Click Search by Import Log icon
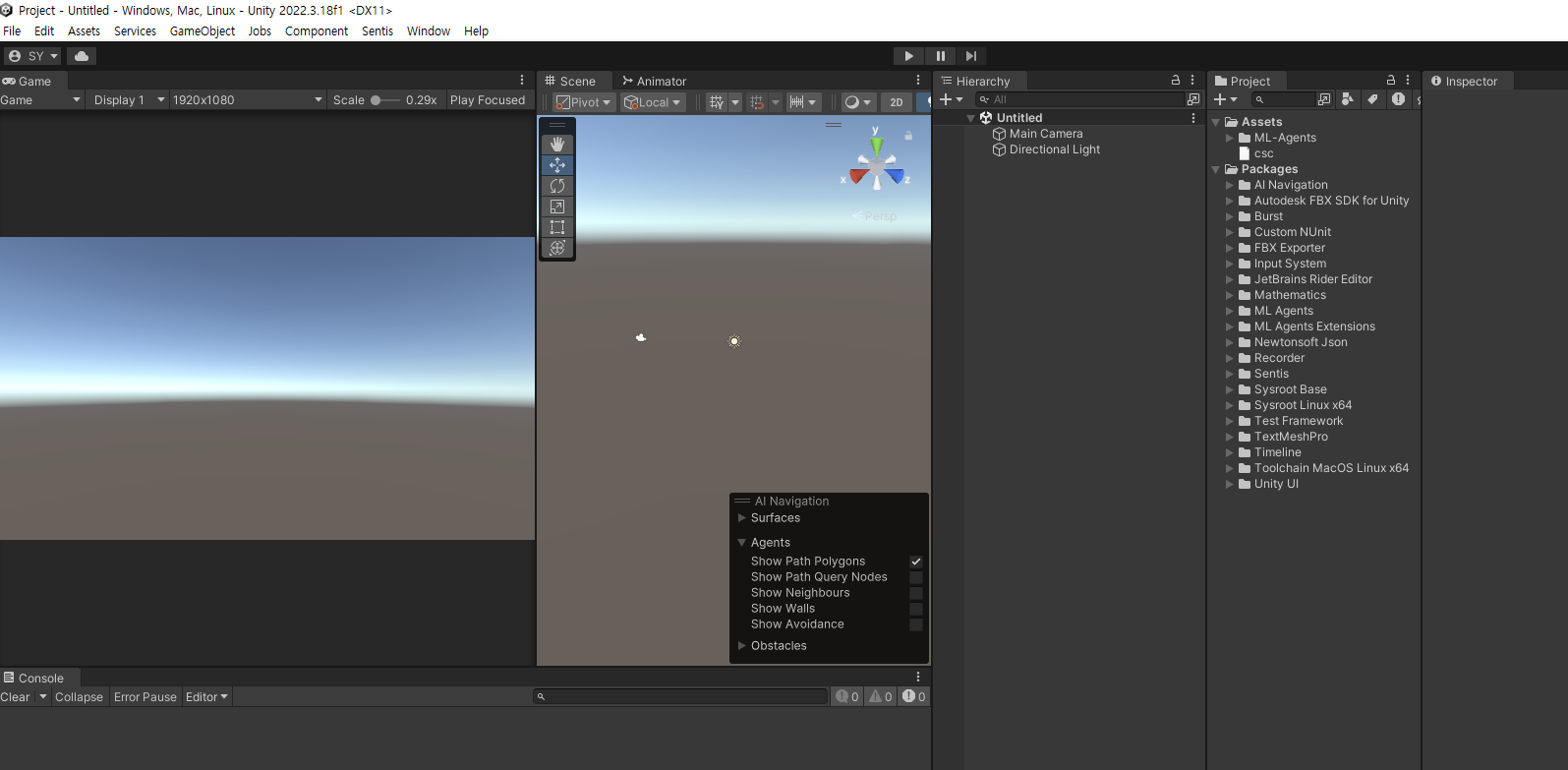 coord(1398,99)
